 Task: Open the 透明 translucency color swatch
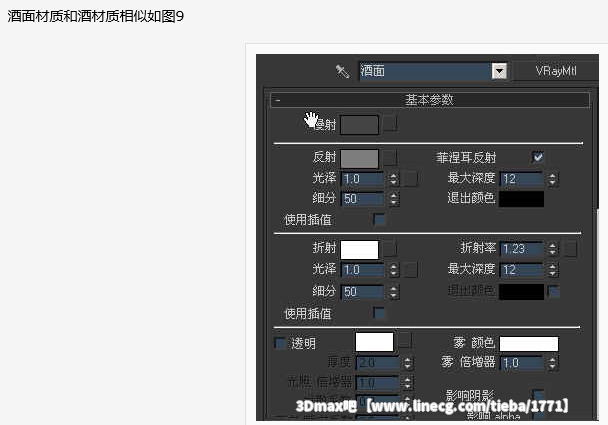tap(374, 342)
